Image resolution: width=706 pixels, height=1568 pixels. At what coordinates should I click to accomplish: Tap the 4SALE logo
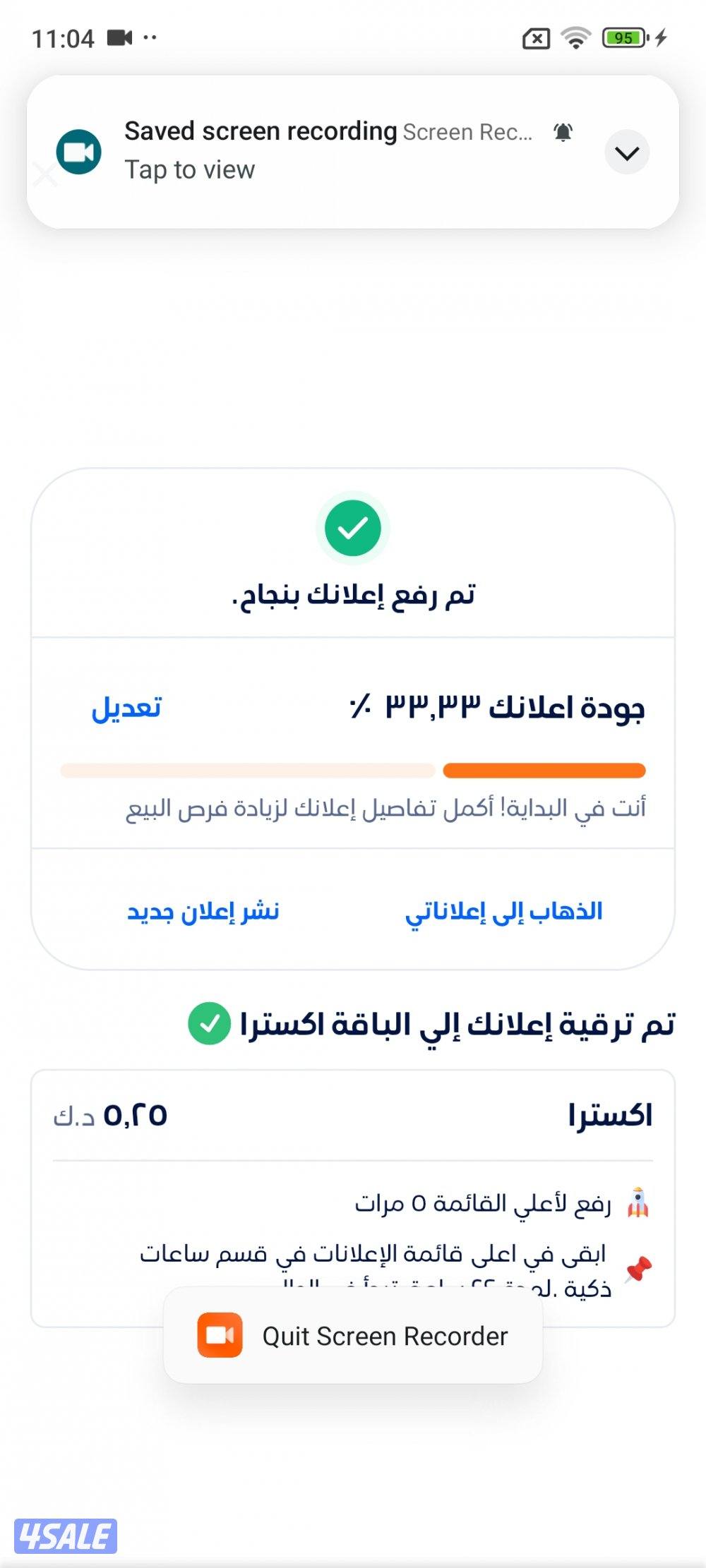point(66,1536)
